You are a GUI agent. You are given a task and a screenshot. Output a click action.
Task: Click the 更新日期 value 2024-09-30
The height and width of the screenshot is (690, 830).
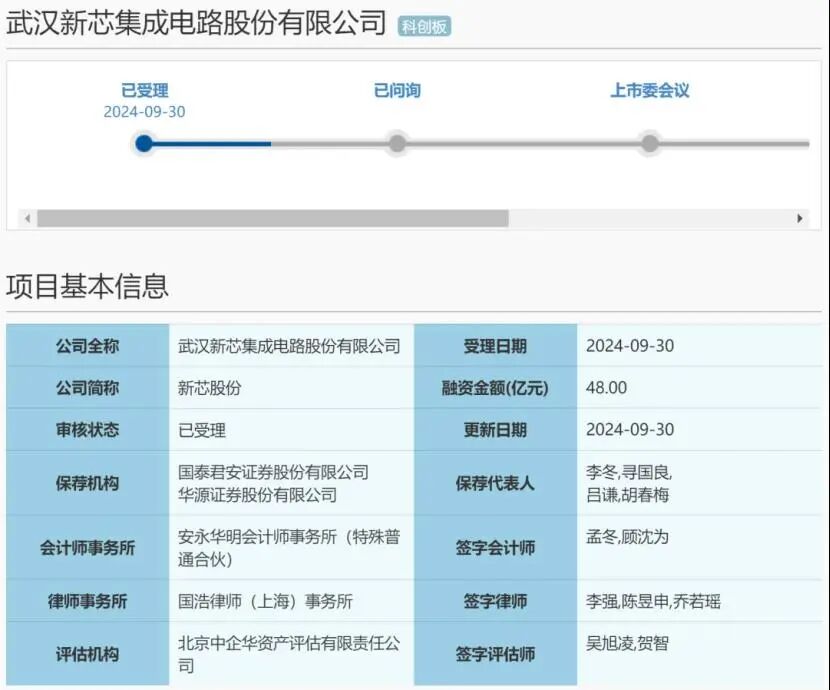pos(630,430)
